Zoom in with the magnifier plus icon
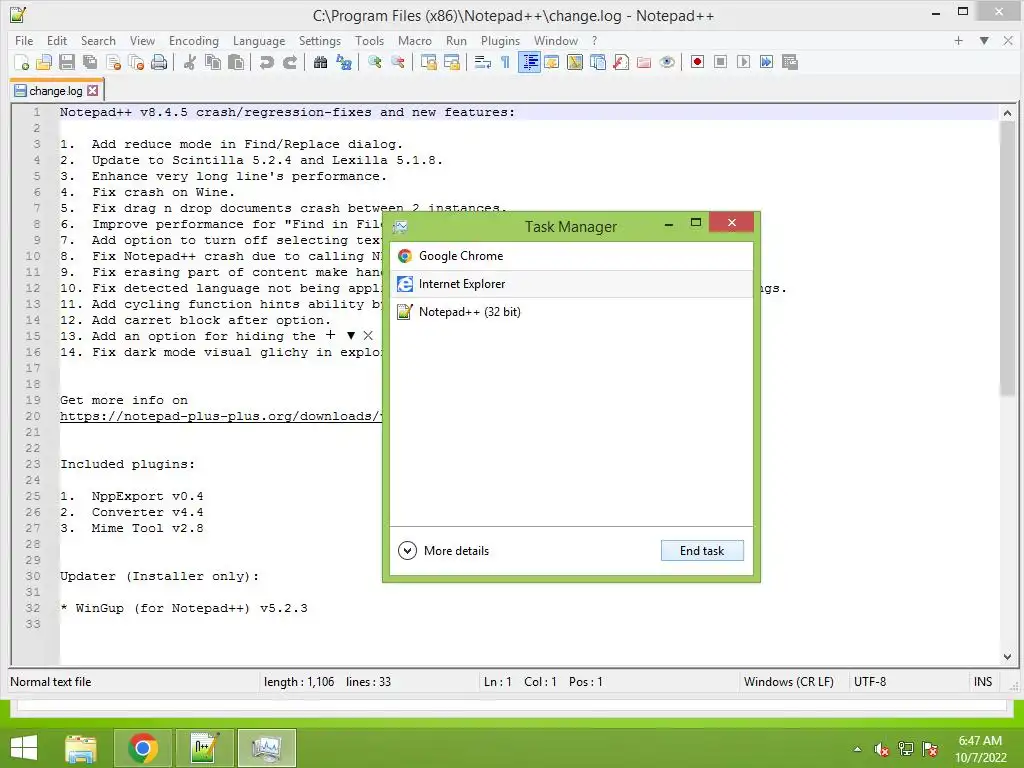 374,62
